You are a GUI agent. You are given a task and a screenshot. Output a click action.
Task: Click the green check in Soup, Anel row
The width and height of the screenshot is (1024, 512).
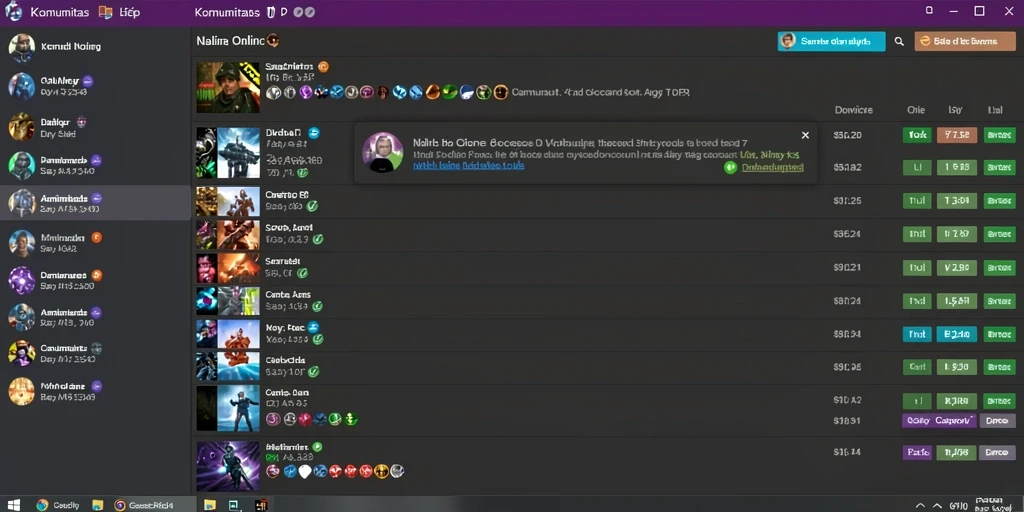click(x=317, y=240)
